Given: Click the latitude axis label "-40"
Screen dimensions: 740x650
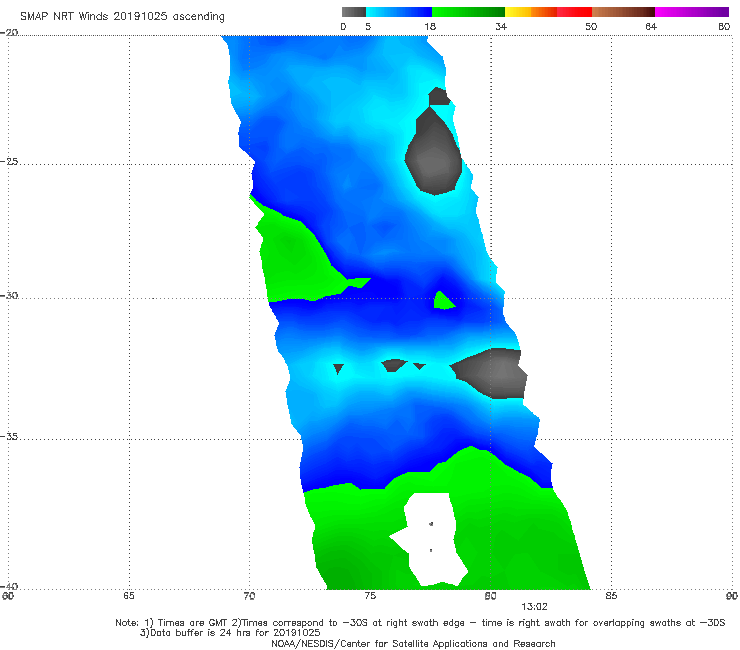Looking at the screenshot, I should tap(9, 586).
